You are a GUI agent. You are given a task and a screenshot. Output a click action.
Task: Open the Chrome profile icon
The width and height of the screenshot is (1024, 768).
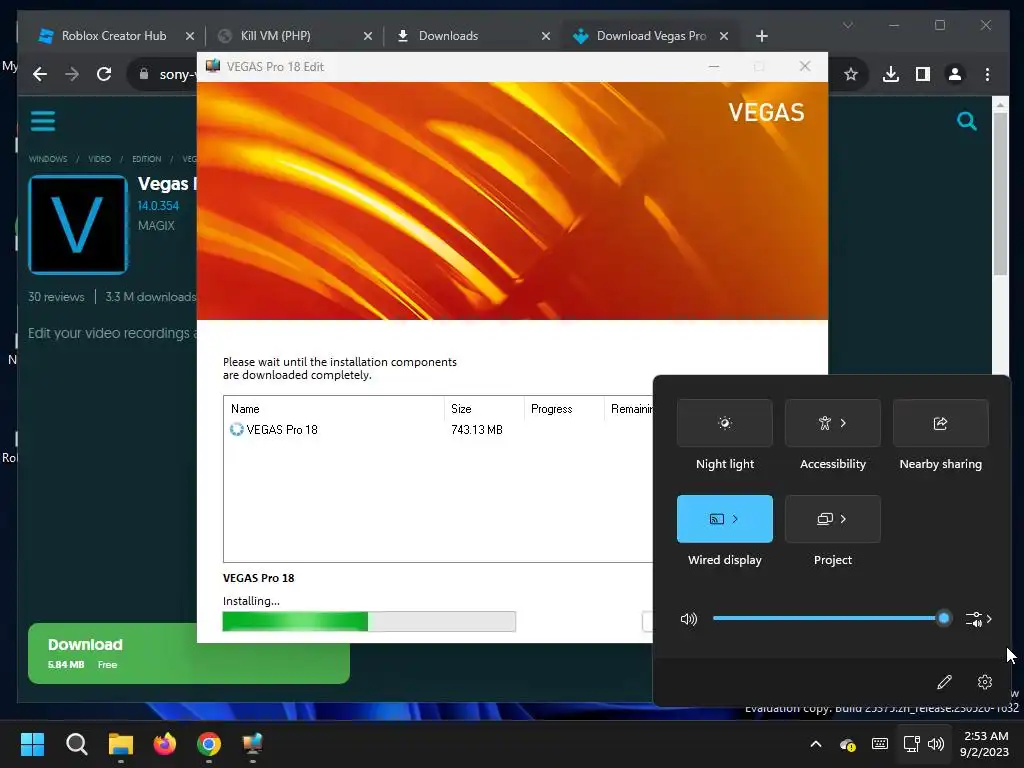955,74
